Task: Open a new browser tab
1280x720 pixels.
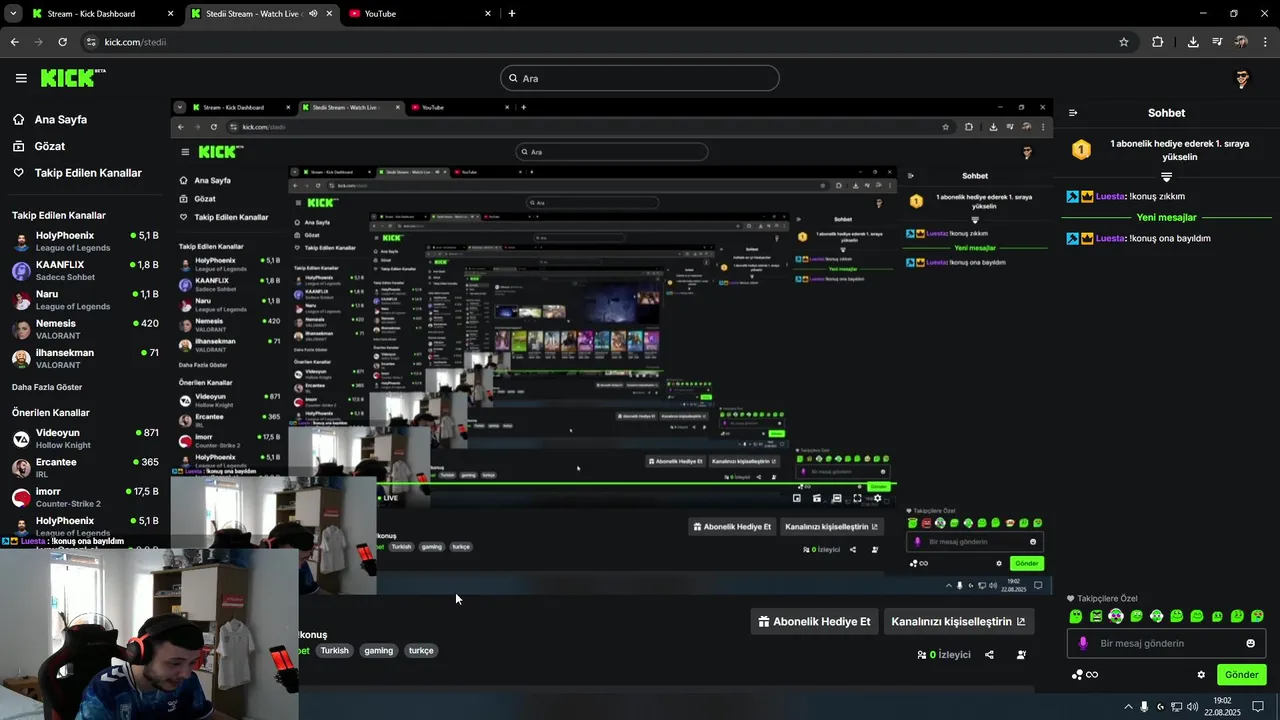Action: 512,14
